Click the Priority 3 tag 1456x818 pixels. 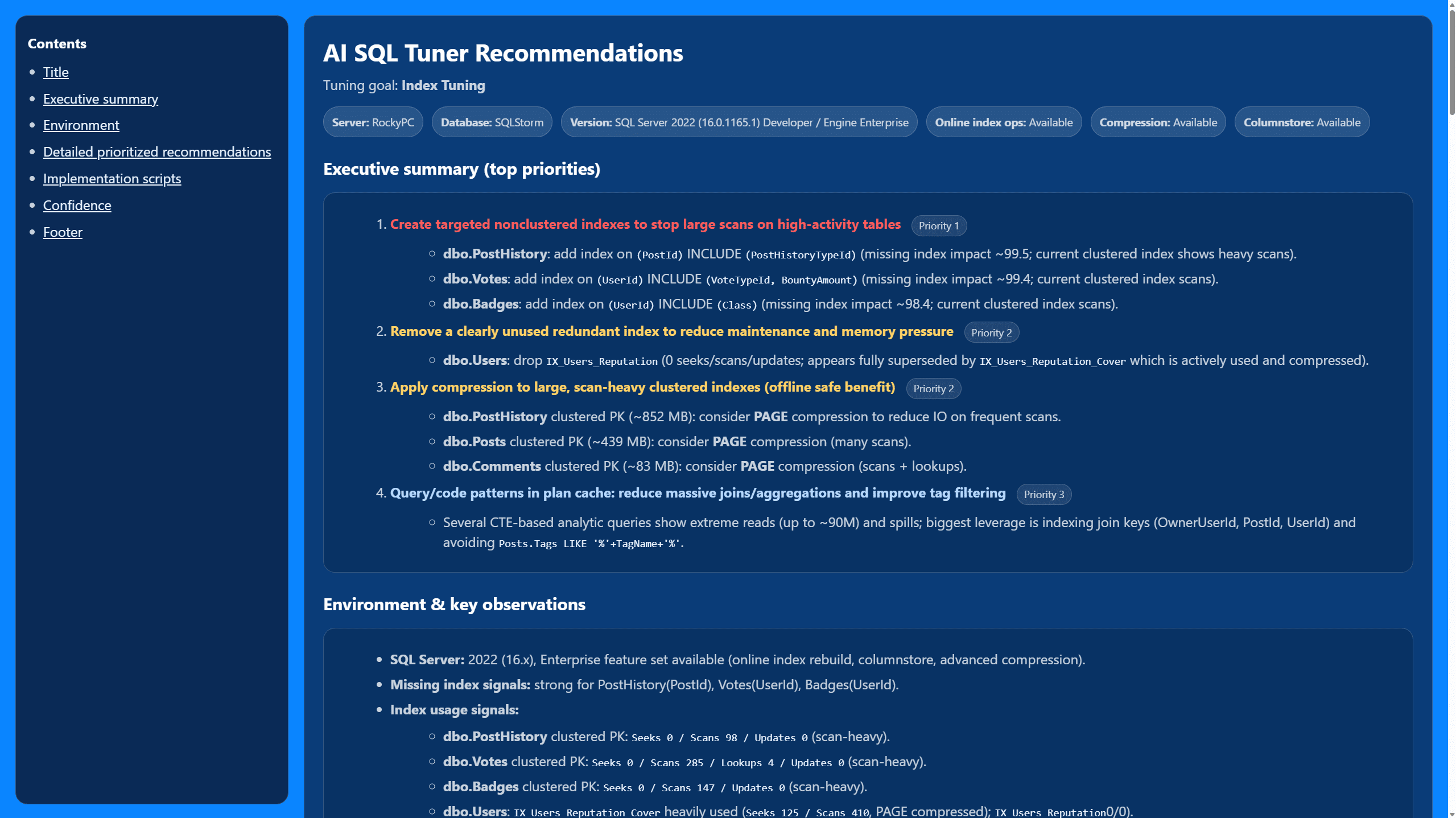tap(1043, 495)
